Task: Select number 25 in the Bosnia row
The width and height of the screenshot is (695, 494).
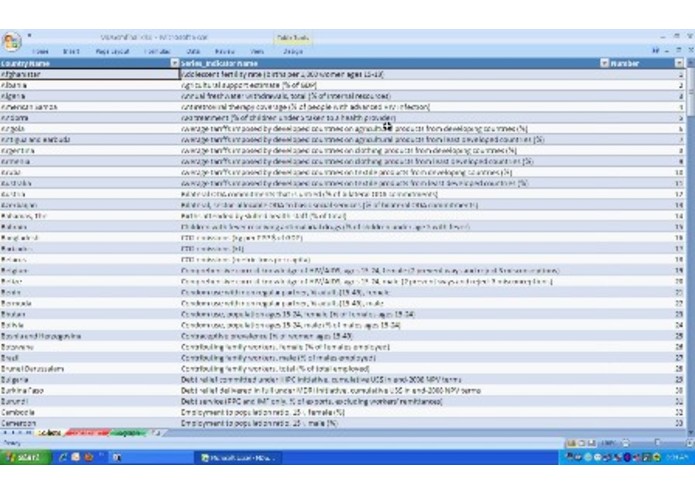Action: [x=647, y=336]
